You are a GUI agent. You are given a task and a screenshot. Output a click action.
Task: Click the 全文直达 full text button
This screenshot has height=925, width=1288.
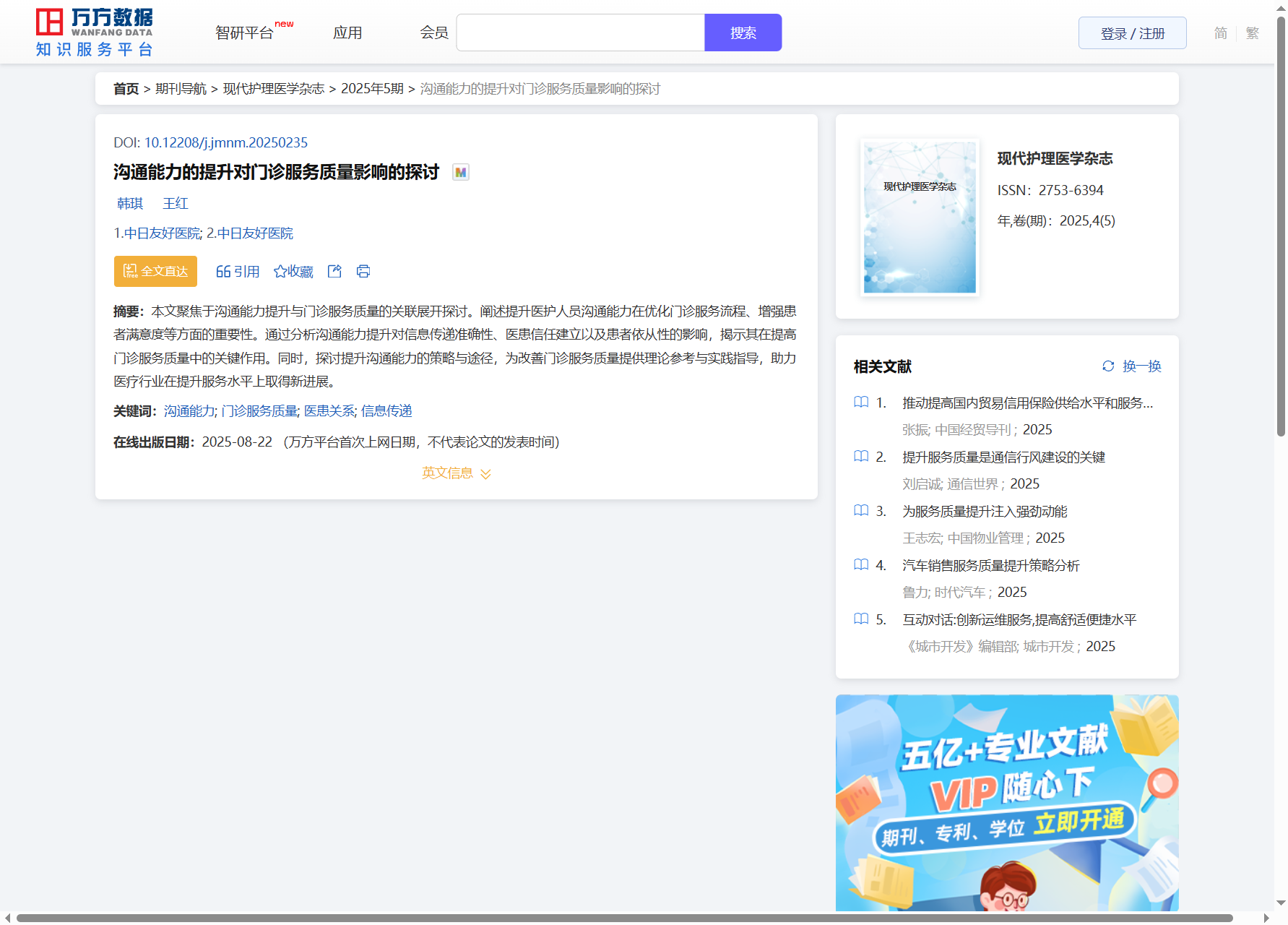point(155,271)
